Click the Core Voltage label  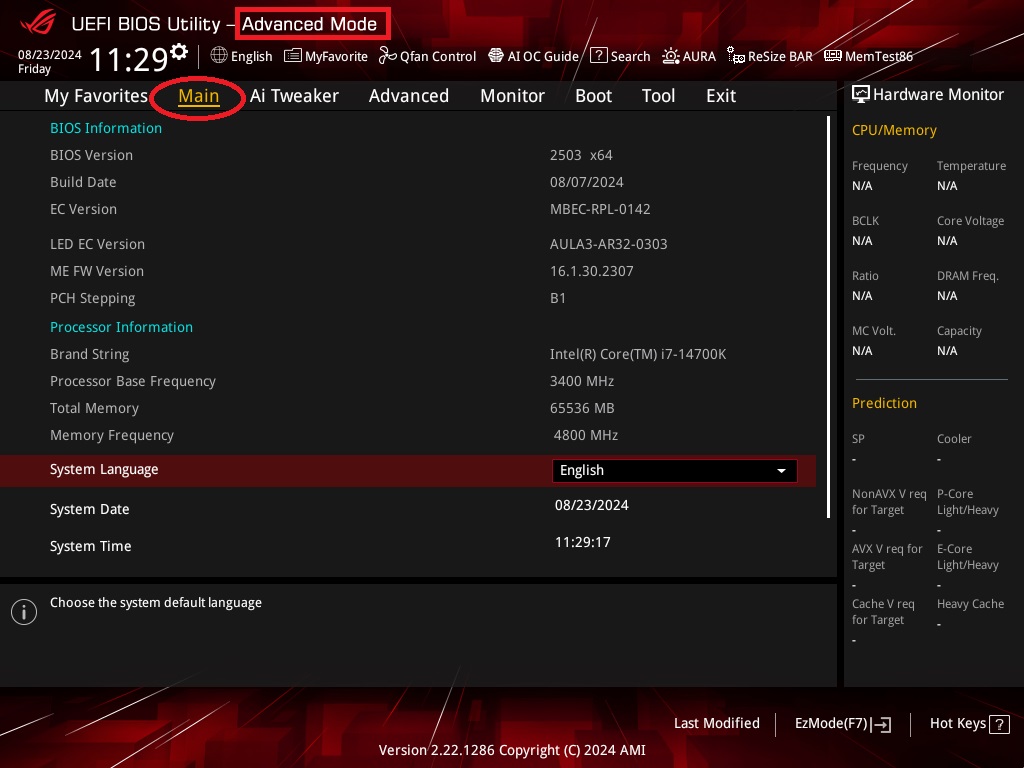coord(970,221)
